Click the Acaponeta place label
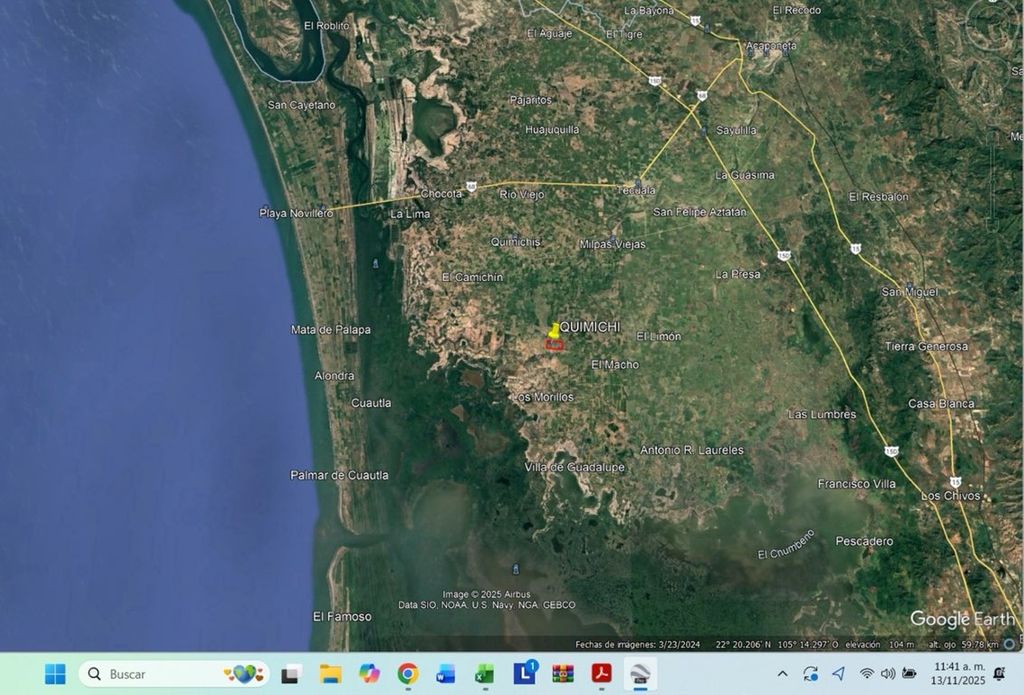1024x695 pixels. click(x=771, y=46)
